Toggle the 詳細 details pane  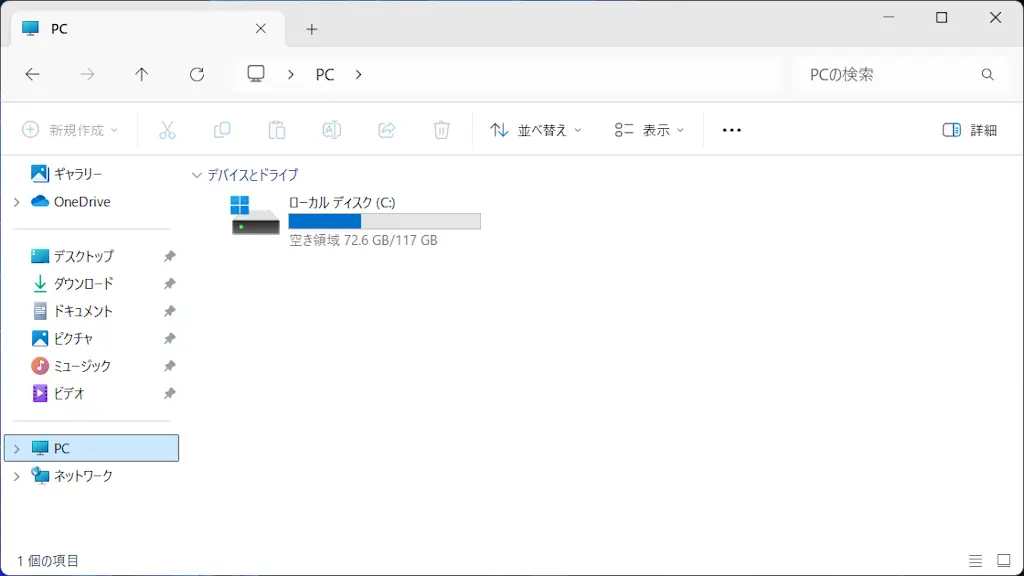click(969, 130)
